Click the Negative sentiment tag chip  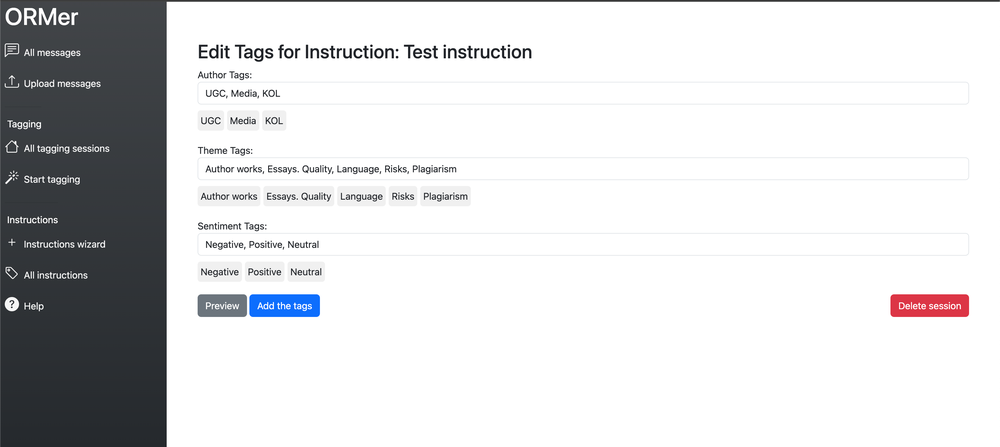[219, 272]
